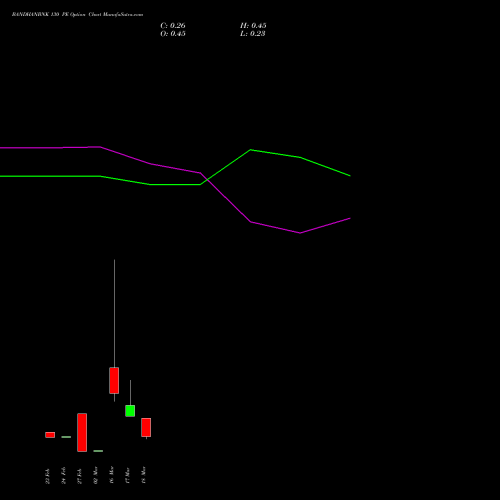The width and height of the screenshot is (500, 500).
Task: Click the '24 Feb' date axis label
Action: click(x=64, y=476)
